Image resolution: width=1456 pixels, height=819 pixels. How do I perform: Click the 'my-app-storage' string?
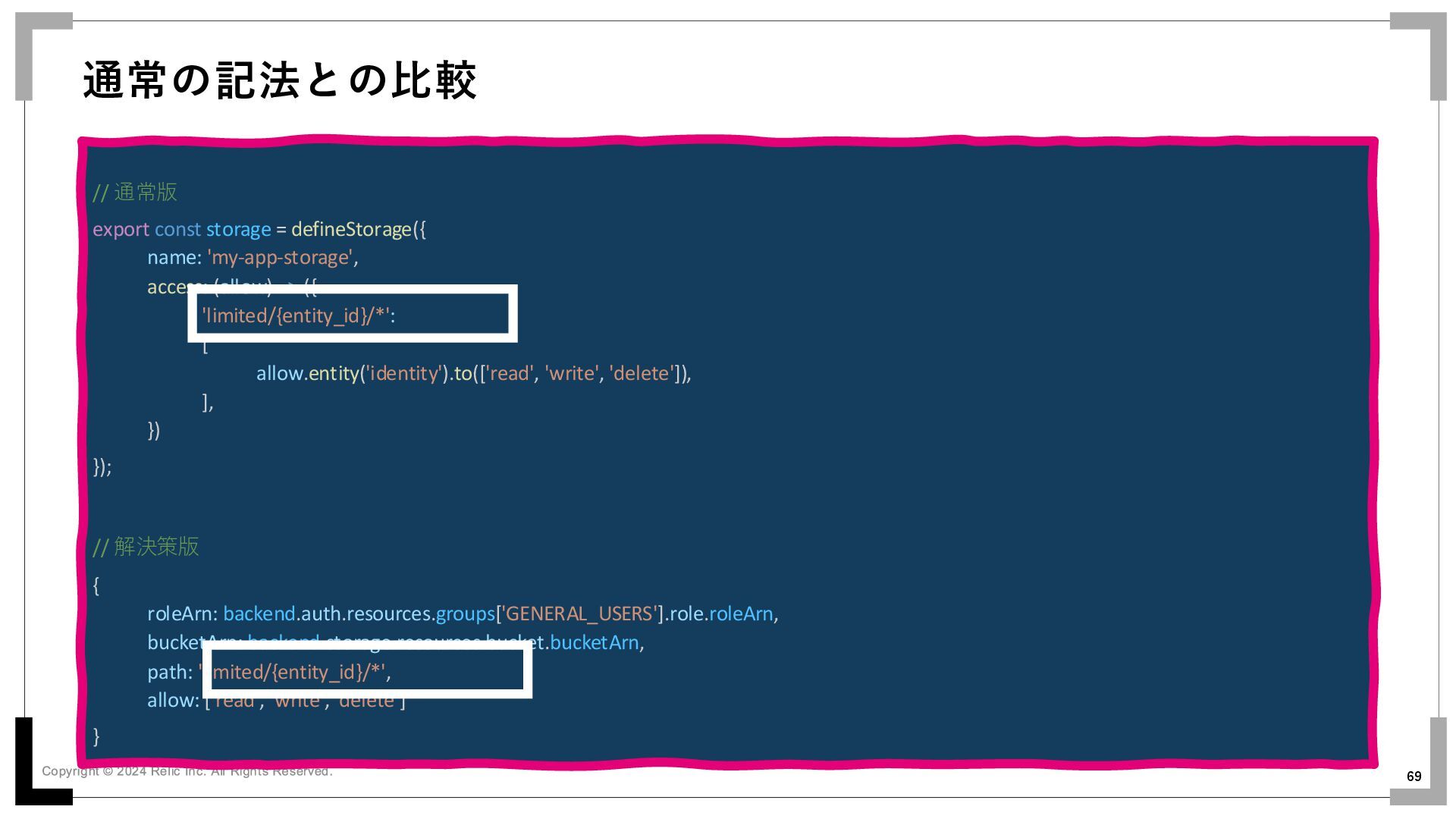280,258
